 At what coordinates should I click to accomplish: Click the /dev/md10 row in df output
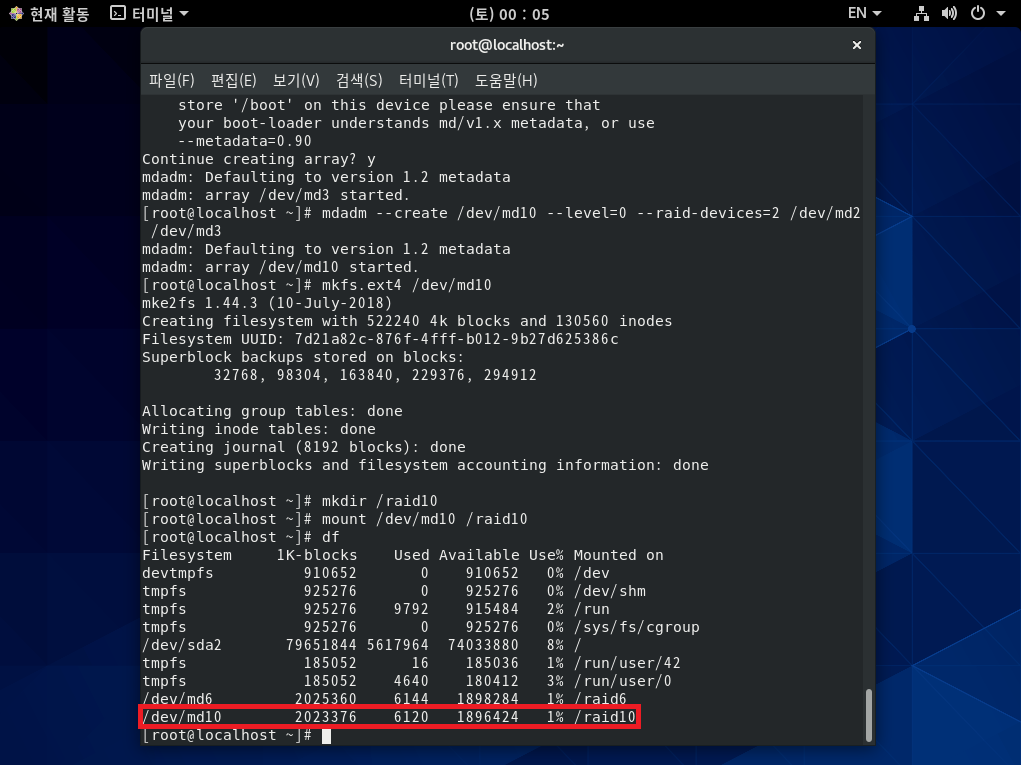click(389, 717)
